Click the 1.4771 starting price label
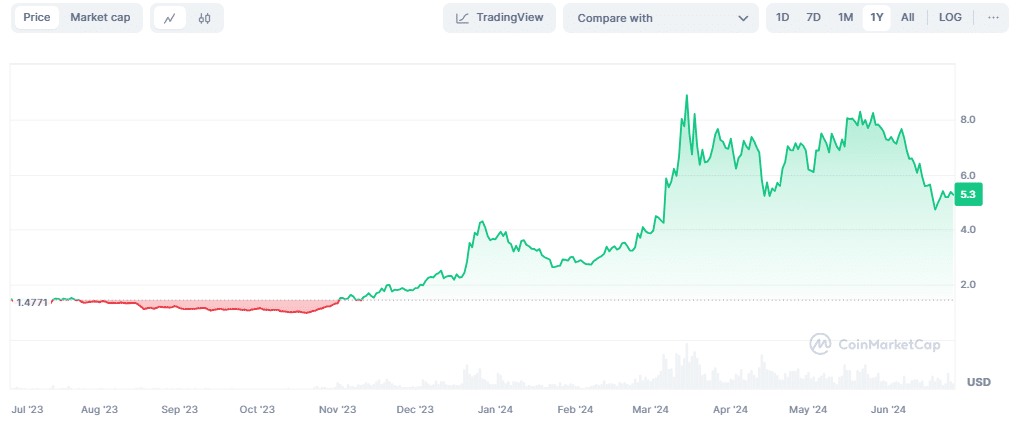The image size is (1010, 425). pos(32,300)
